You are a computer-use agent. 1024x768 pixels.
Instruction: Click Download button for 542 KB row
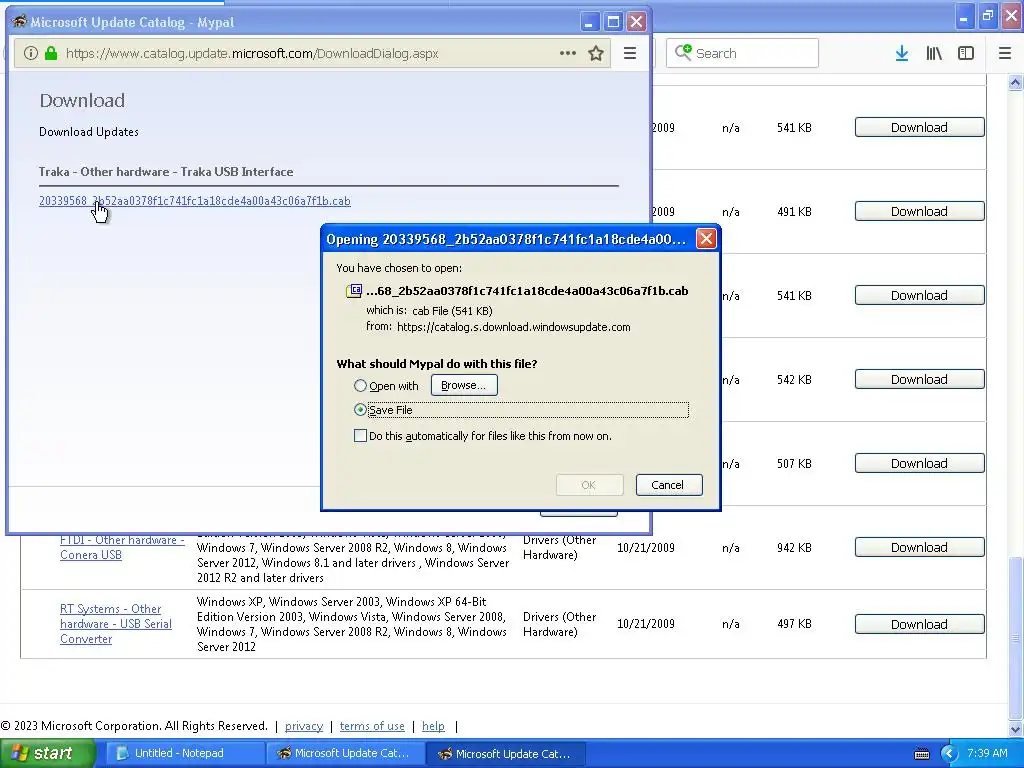coord(920,379)
